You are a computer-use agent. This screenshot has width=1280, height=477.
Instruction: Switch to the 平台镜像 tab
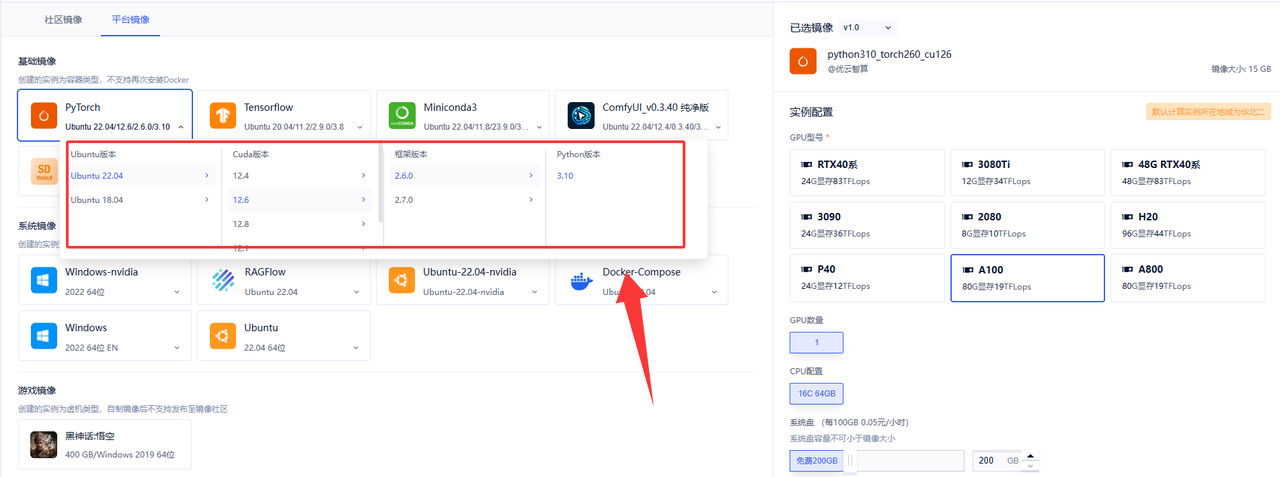pyautogui.click(x=130, y=19)
